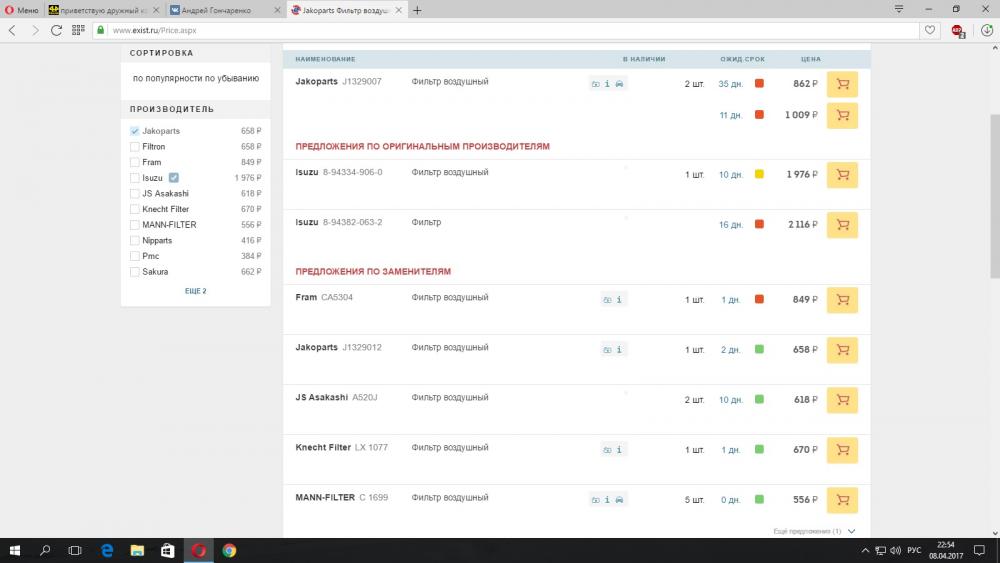Add the 1 009 ₽ offer to cart

click(x=842, y=115)
